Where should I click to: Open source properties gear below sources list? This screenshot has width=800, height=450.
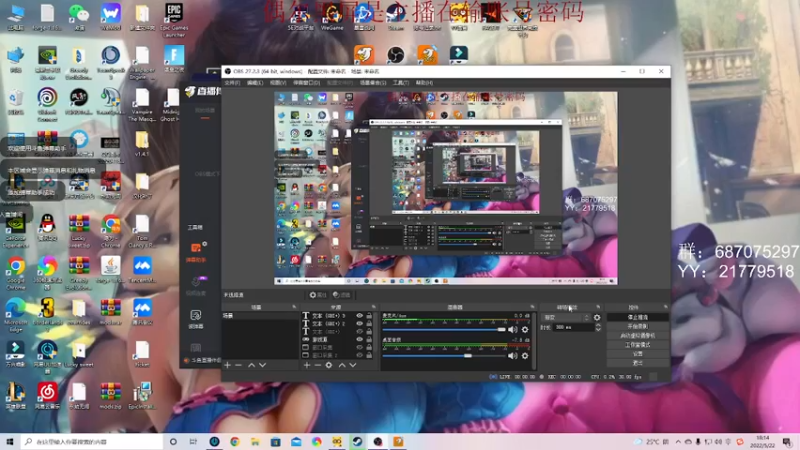[329, 365]
